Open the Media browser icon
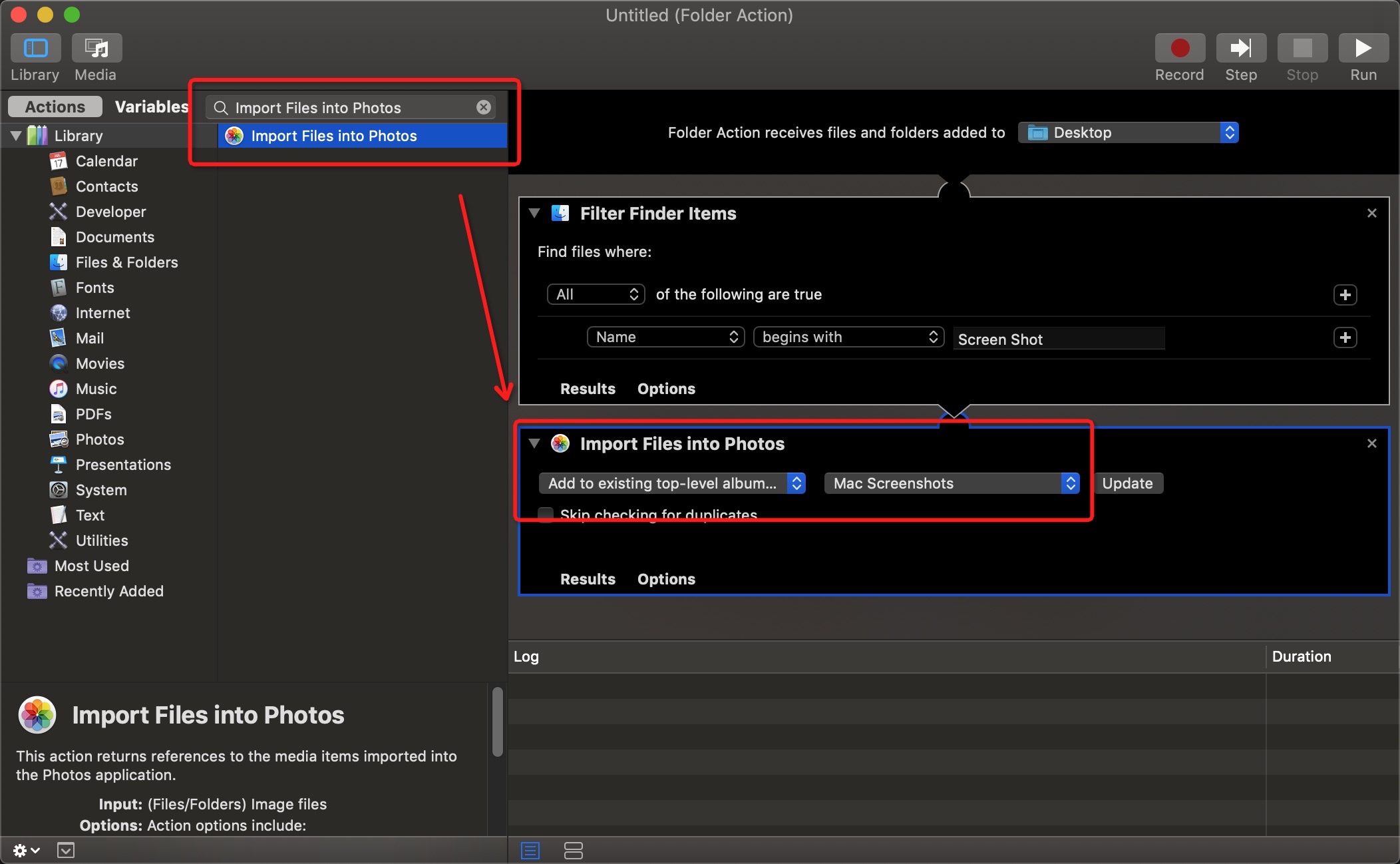The height and width of the screenshot is (864, 1400). [96, 48]
